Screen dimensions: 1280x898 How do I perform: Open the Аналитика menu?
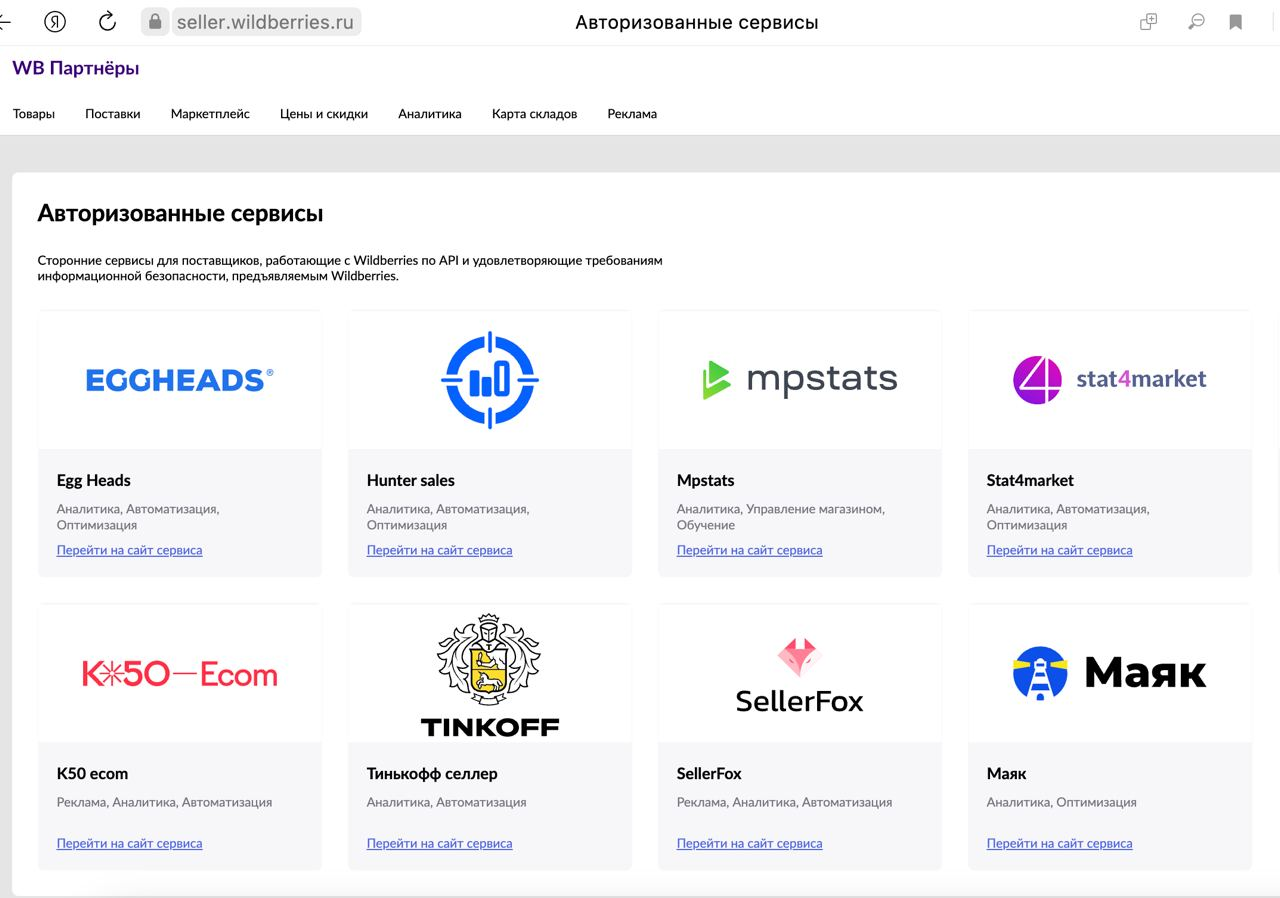(430, 114)
